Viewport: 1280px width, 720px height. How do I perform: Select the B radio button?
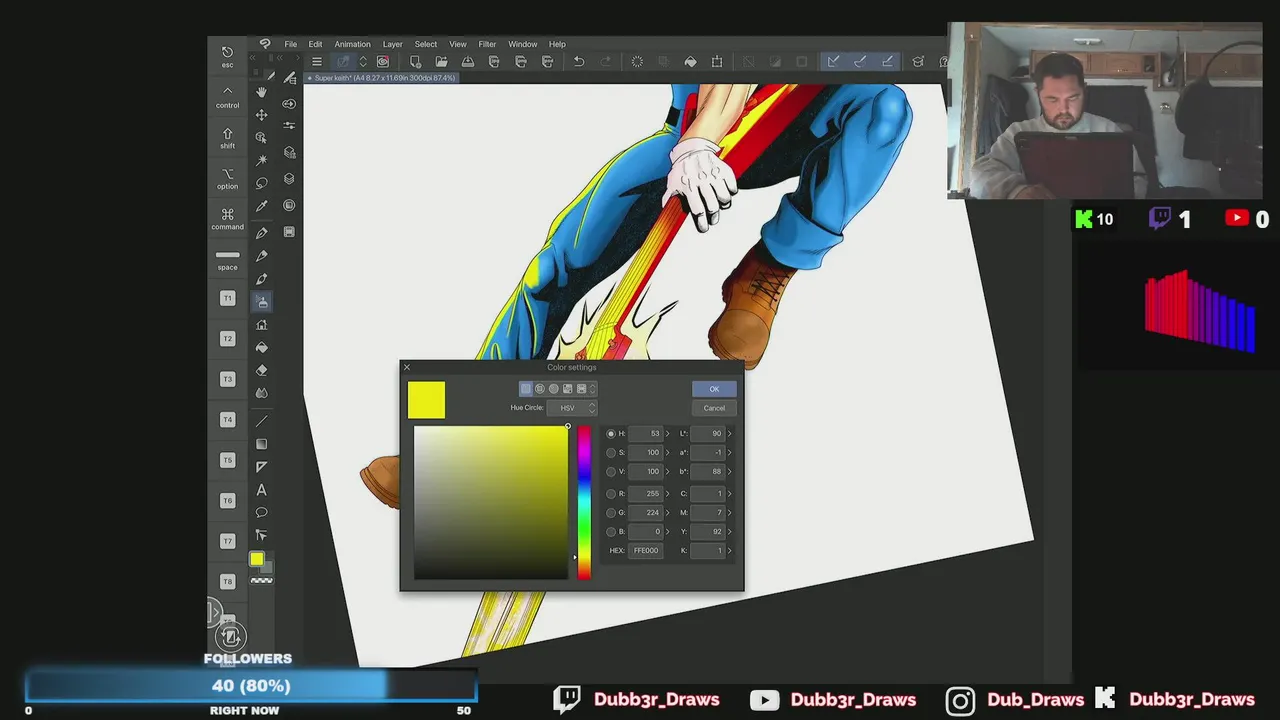click(x=611, y=532)
